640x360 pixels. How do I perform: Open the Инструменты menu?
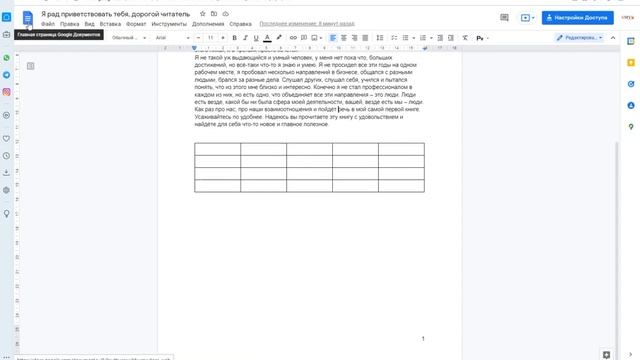pyautogui.click(x=169, y=24)
